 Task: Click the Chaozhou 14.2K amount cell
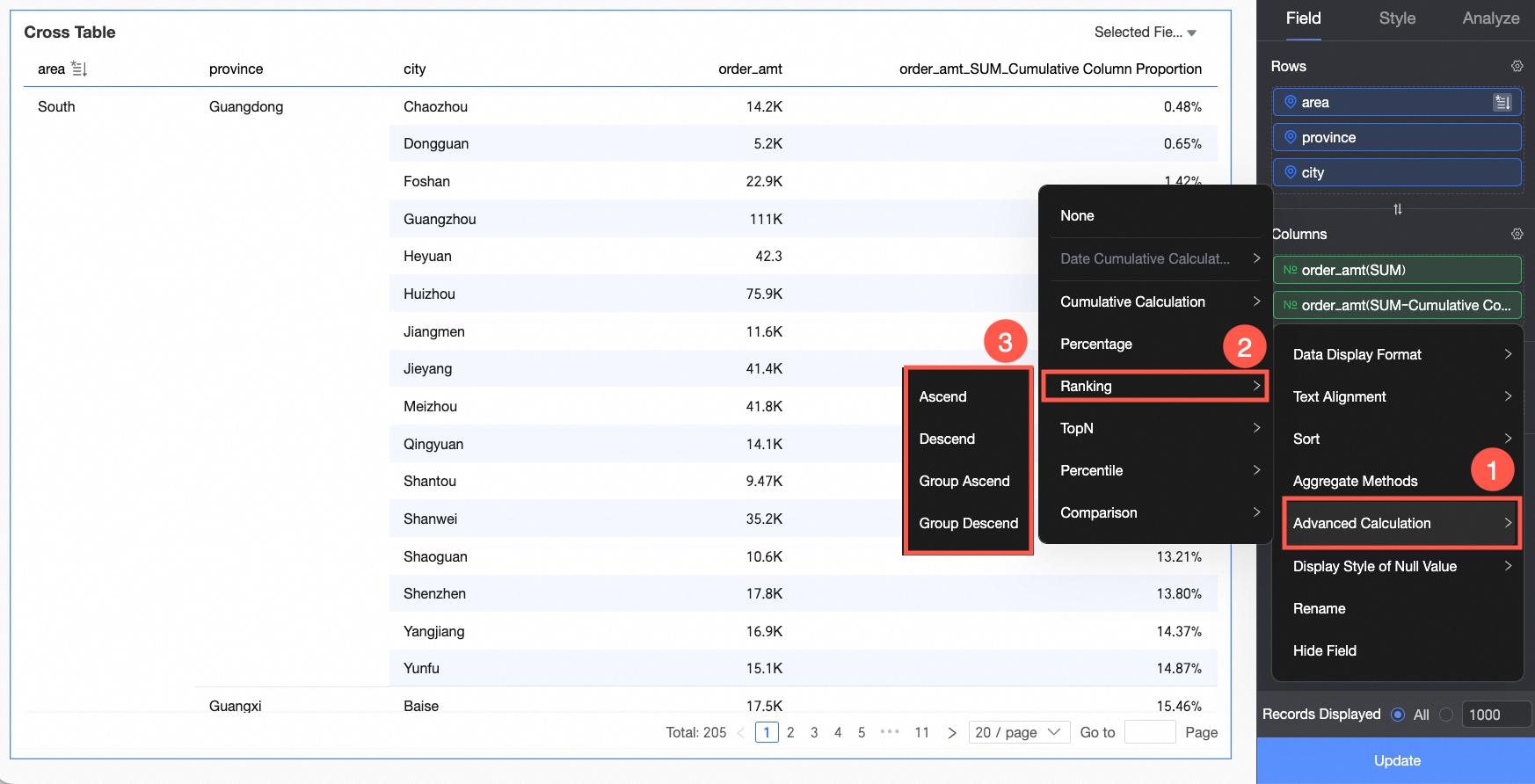pos(764,106)
